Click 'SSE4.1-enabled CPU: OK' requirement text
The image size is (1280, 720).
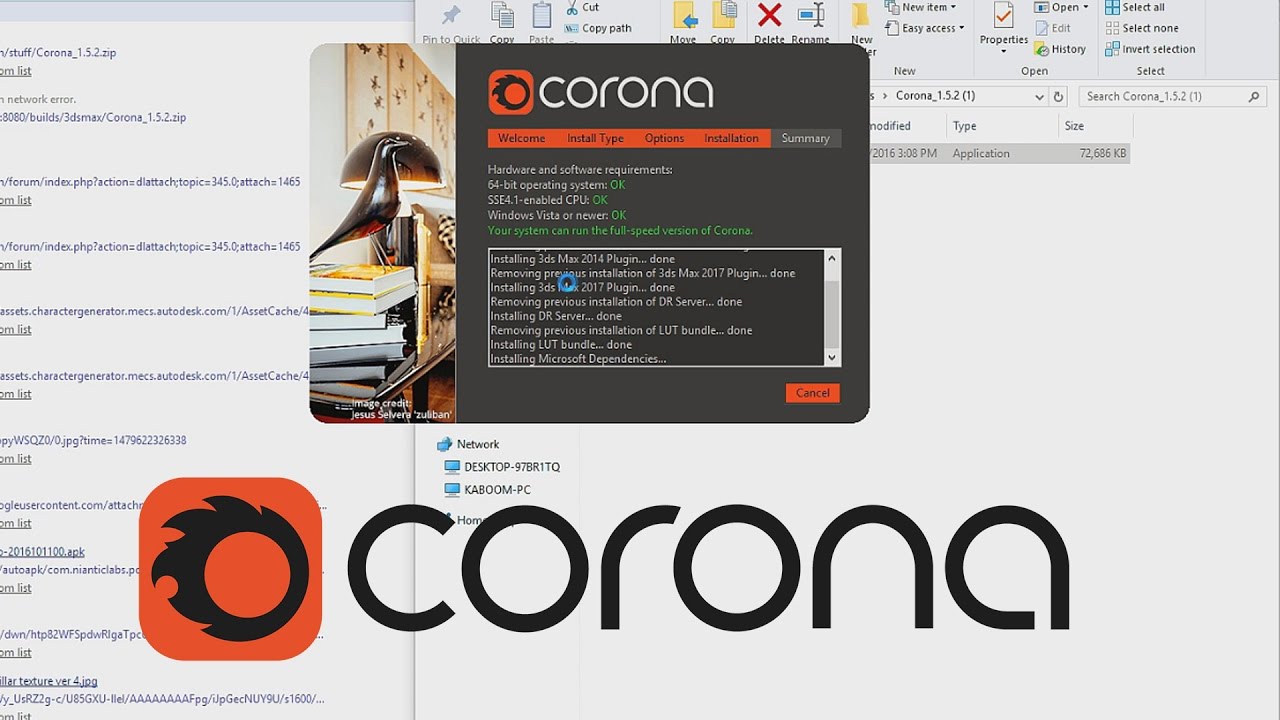548,200
